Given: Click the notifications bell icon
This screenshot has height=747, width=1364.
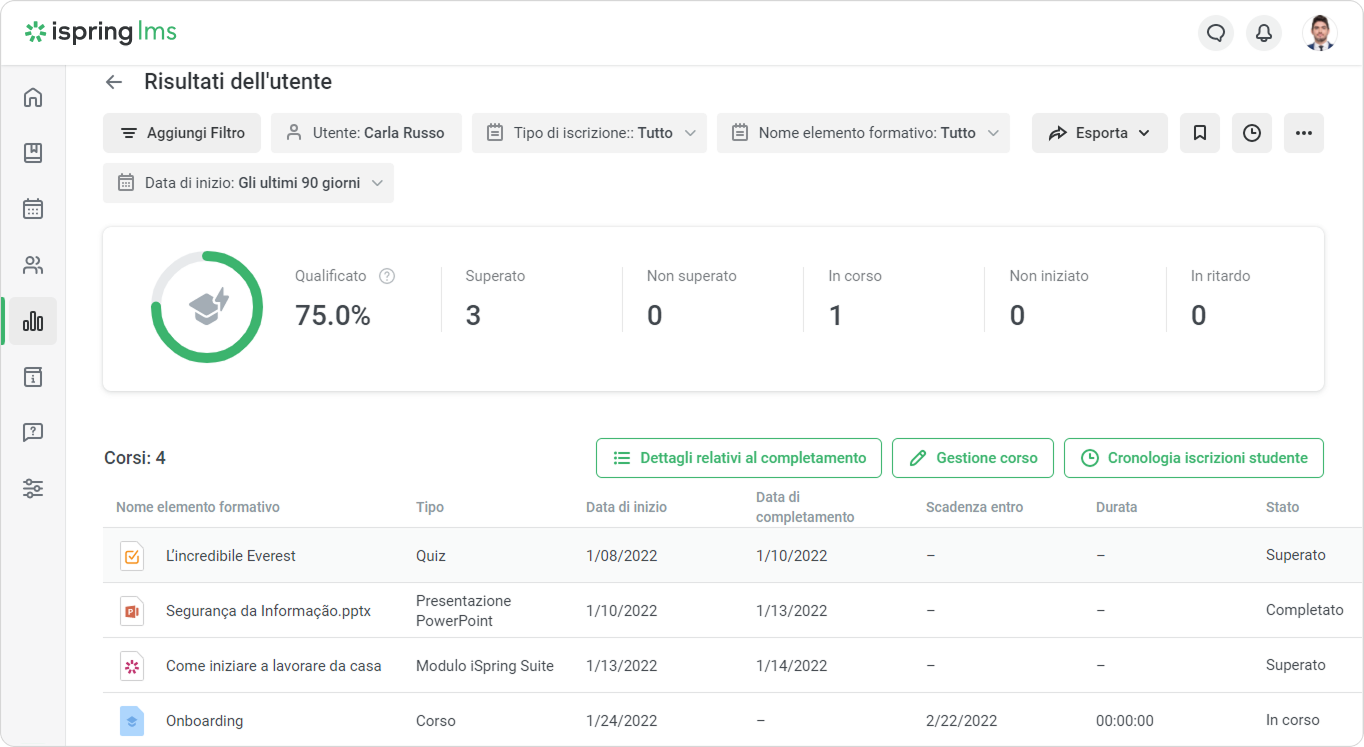Looking at the screenshot, I should 1264,33.
